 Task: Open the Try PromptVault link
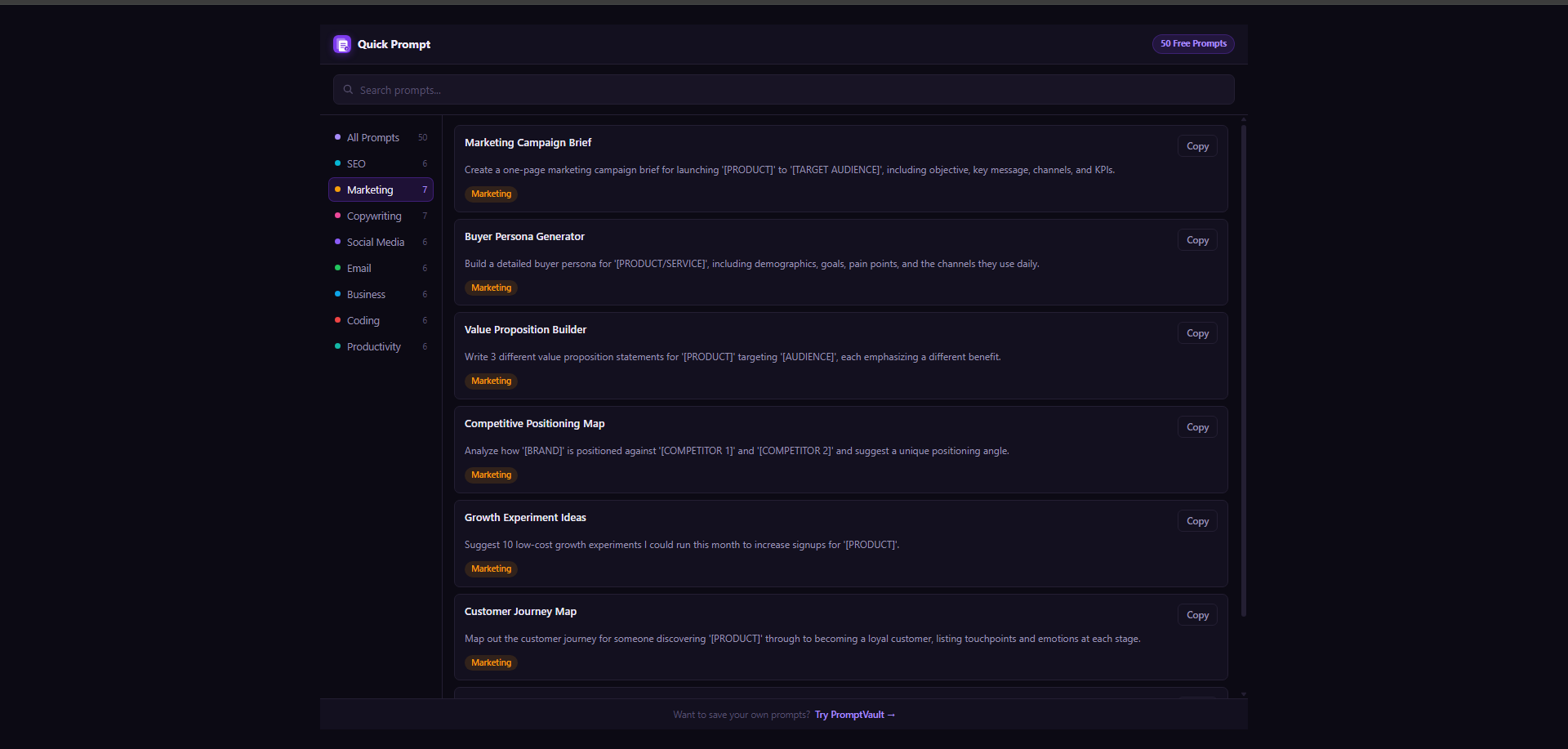tap(855, 715)
